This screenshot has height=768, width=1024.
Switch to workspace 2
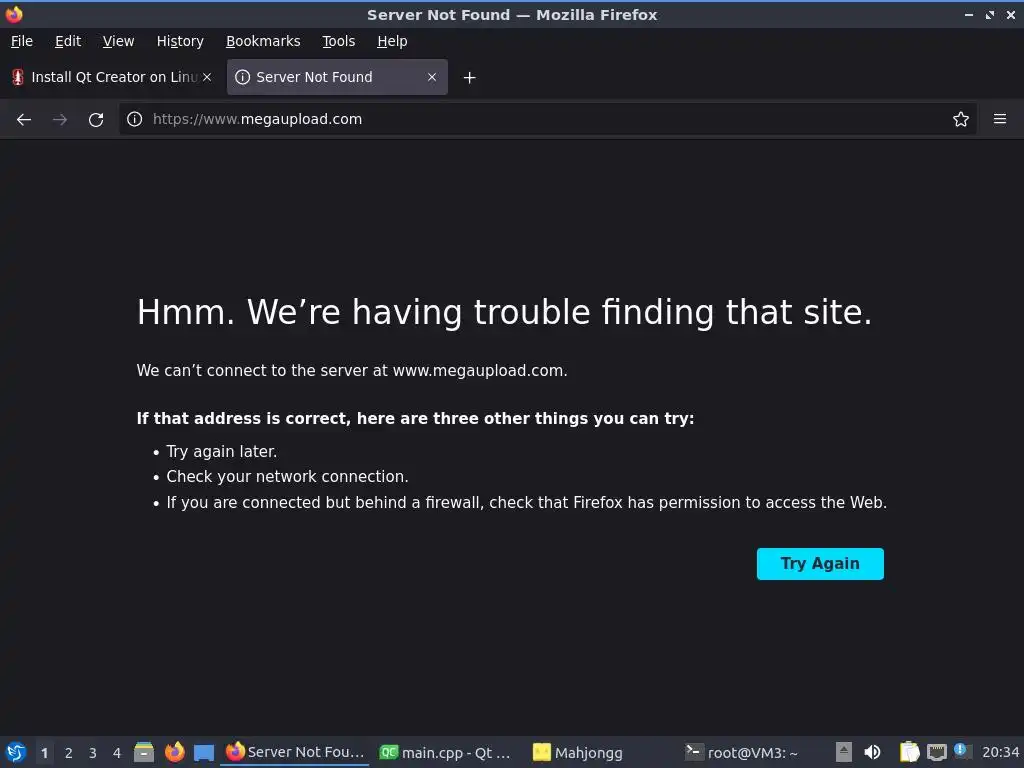coord(69,753)
